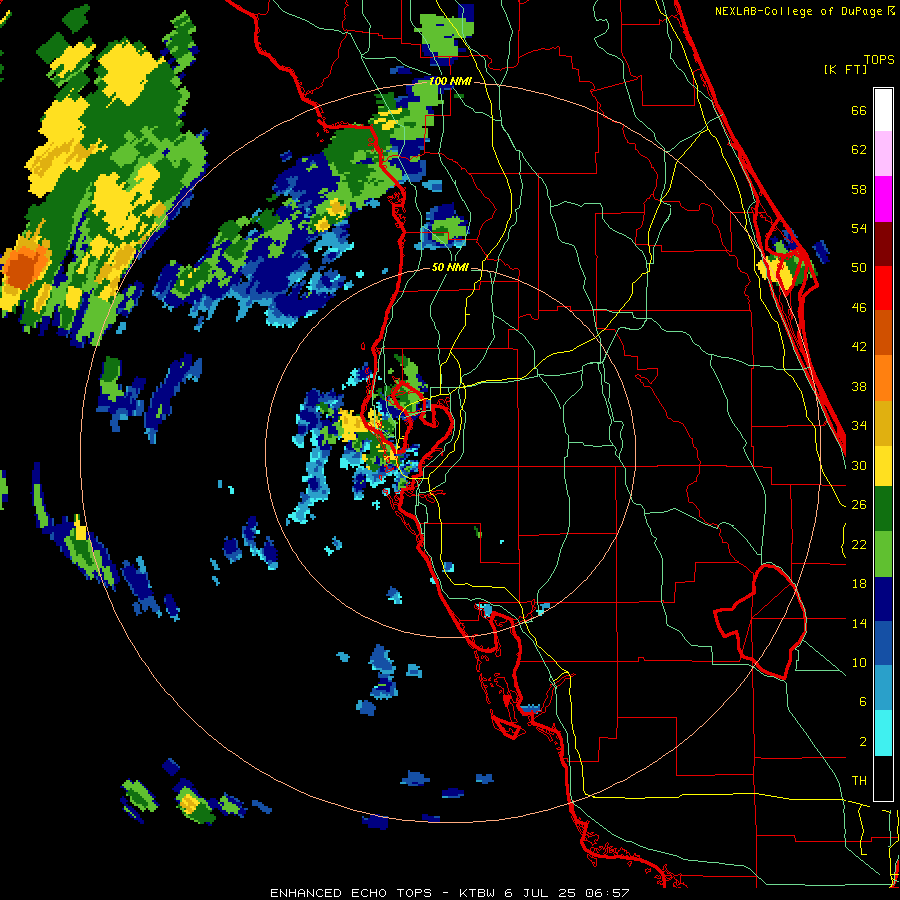
Task: Select the dark green legend swatch
Action: coord(883,509)
